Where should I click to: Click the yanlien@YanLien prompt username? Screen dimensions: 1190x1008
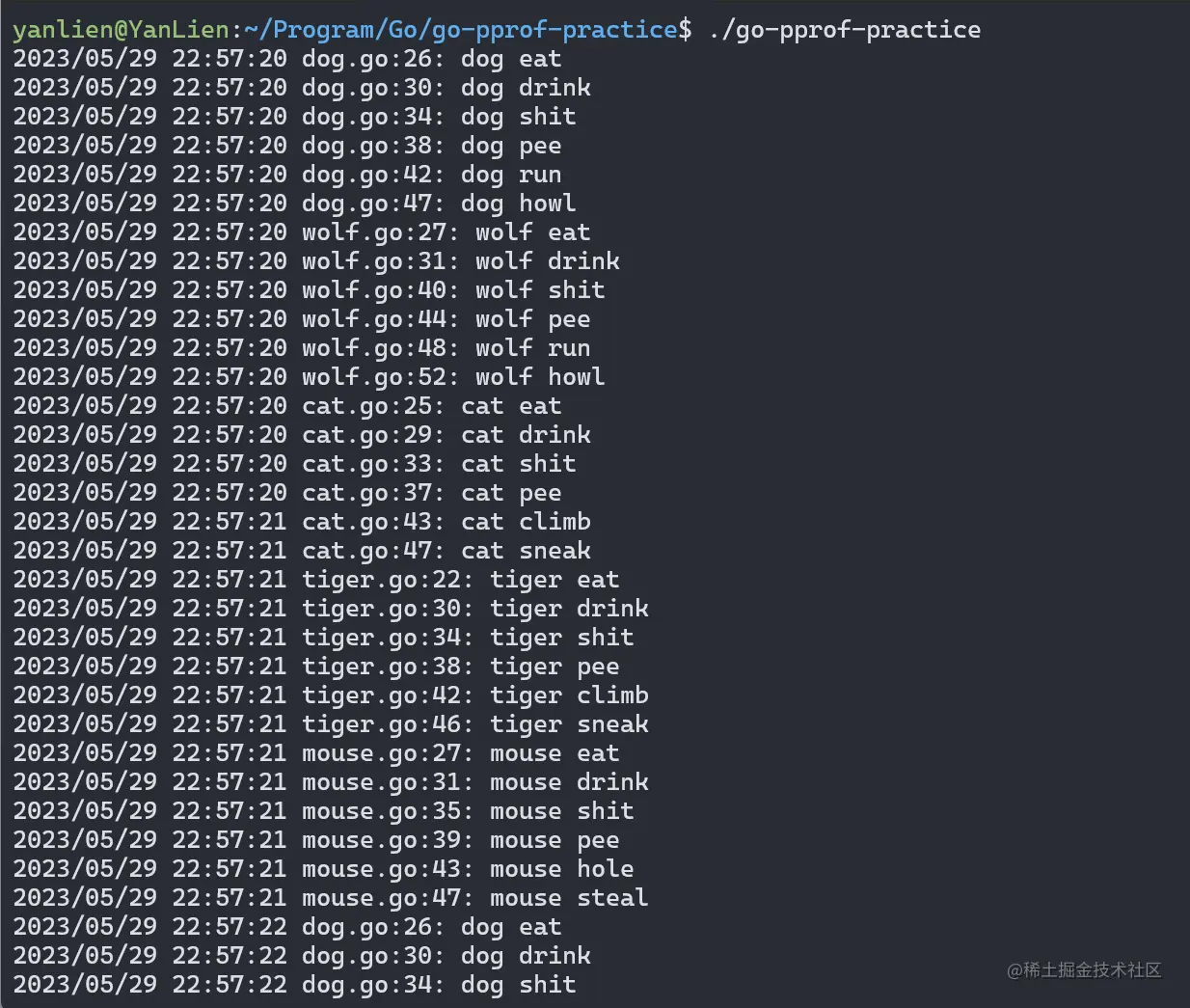tap(121, 30)
